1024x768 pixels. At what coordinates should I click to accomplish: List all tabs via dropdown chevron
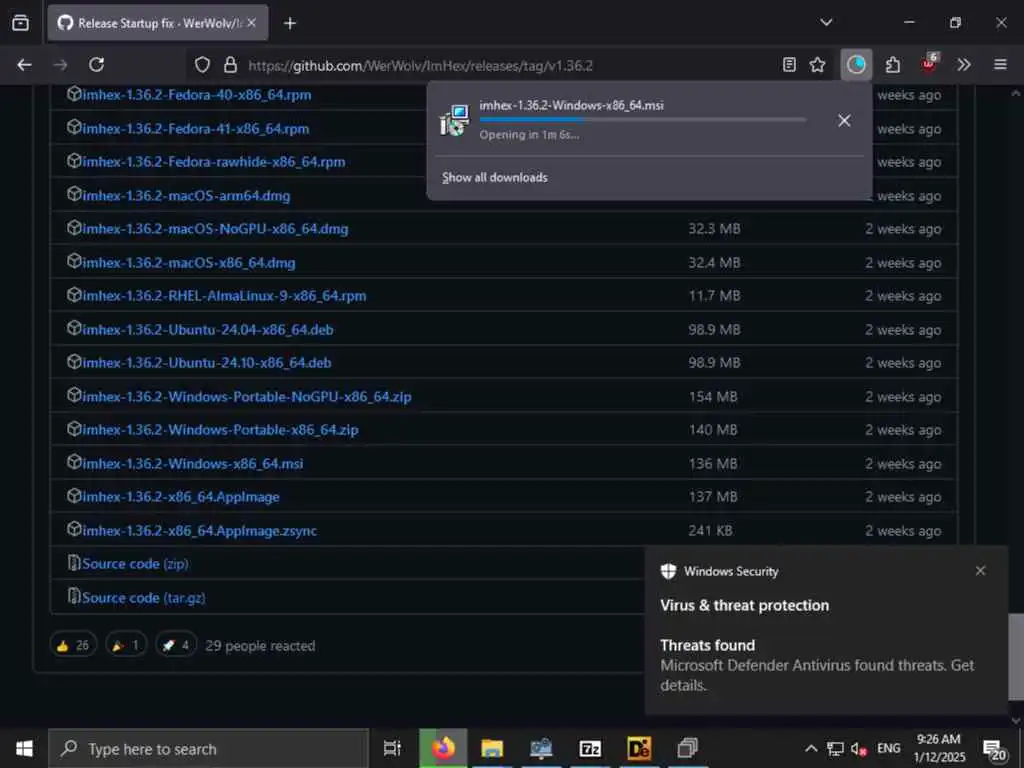(826, 23)
